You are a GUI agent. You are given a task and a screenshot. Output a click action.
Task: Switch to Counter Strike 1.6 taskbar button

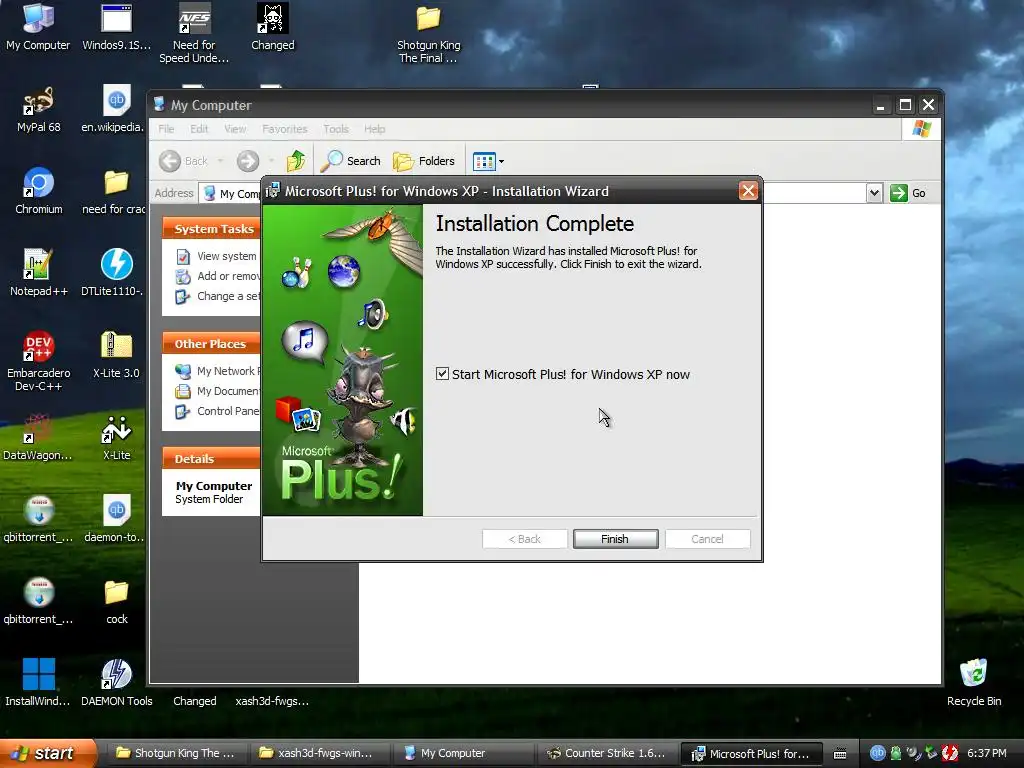[x=606, y=753]
